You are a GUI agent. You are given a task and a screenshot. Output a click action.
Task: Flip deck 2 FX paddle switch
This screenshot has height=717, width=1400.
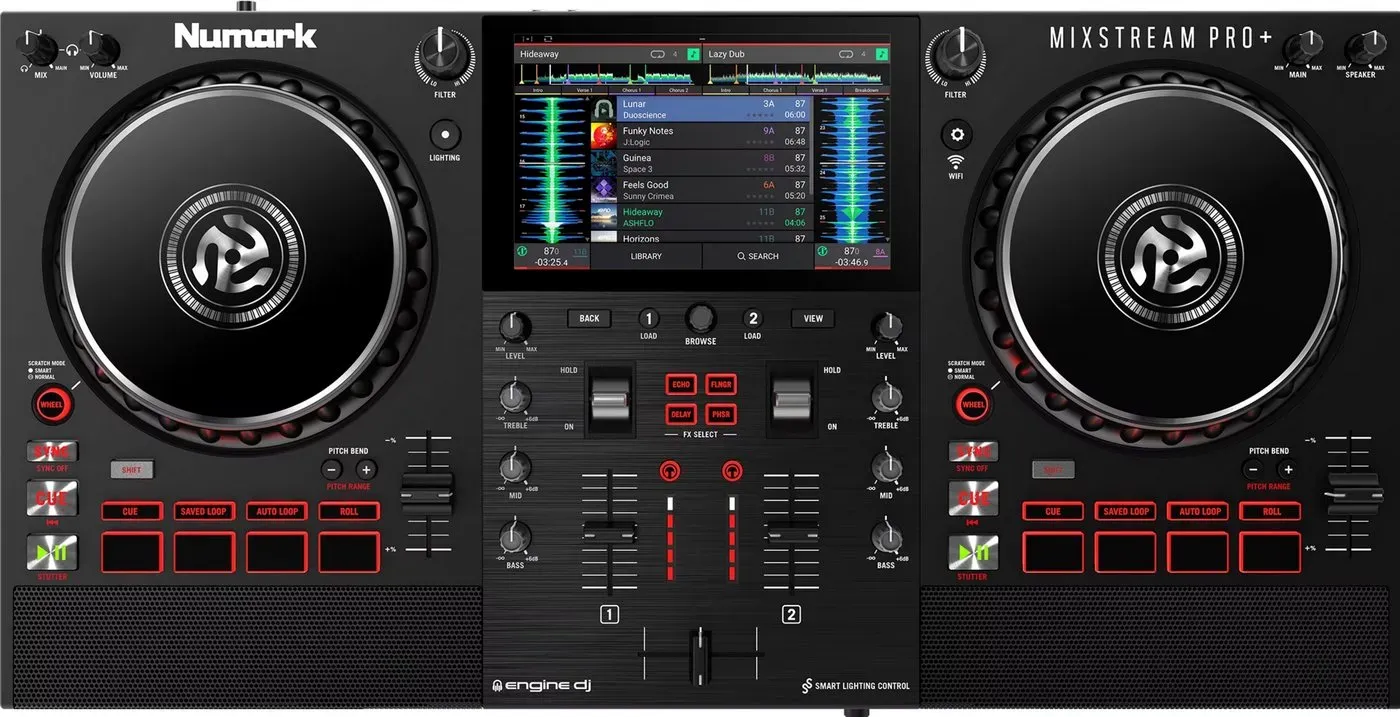click(792, 401)
